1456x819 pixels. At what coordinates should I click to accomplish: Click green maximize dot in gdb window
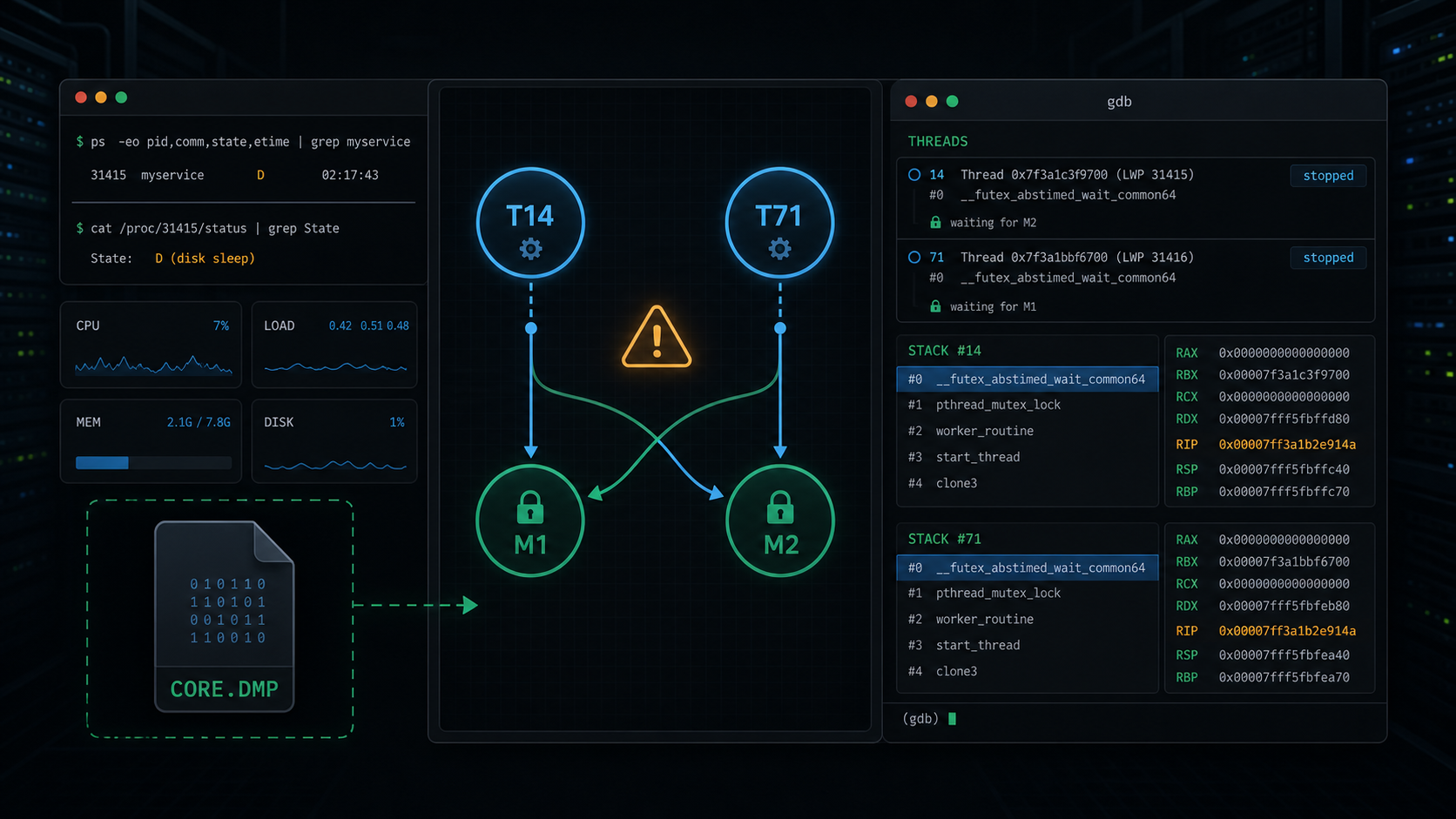(953, 102)
